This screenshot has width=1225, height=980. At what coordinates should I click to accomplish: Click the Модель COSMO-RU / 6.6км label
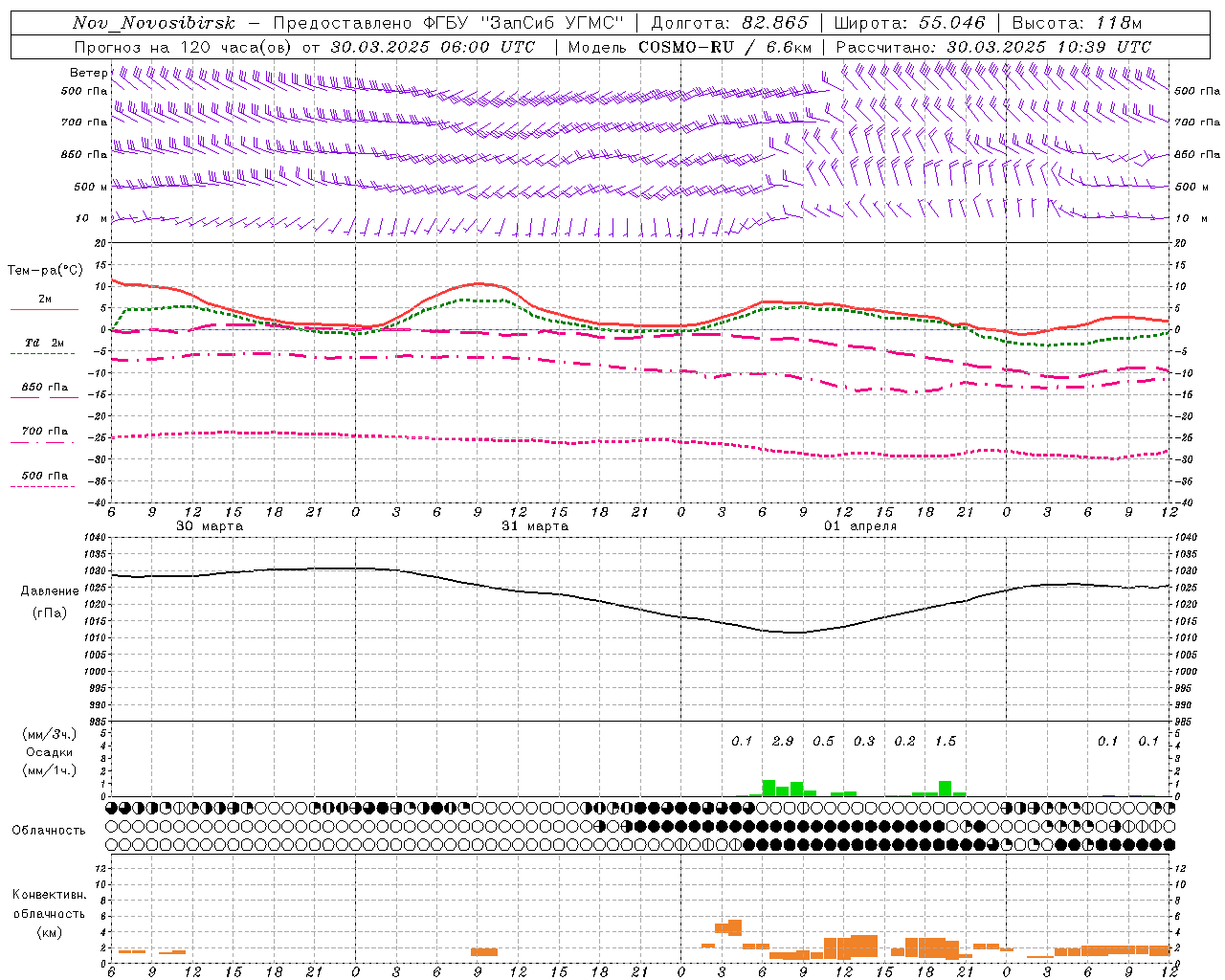click(689, 47)
